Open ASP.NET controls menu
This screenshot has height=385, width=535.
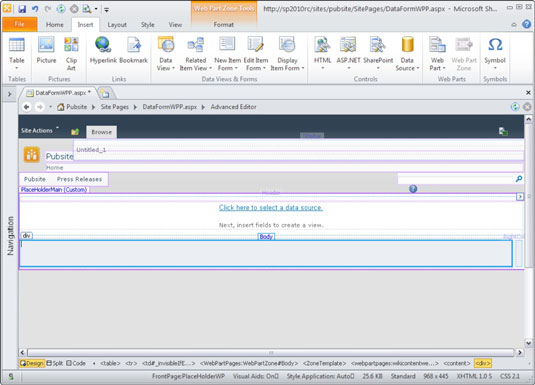(348, 53)
